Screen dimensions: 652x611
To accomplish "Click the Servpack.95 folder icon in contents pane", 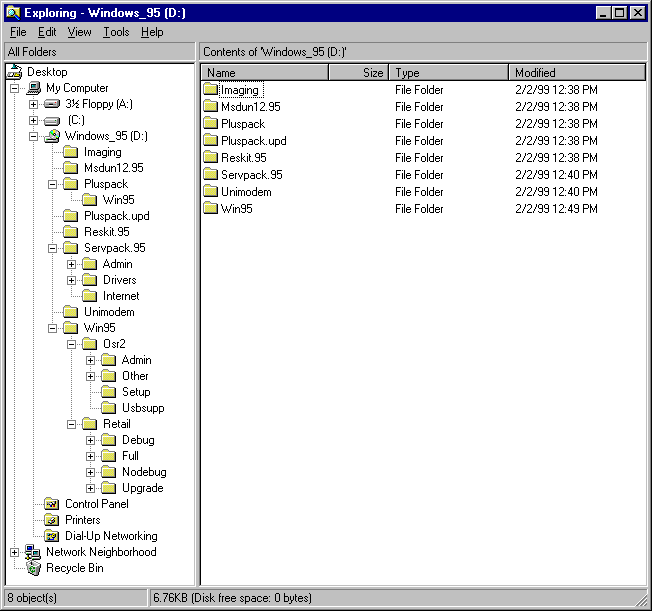I will tap(211, 174).
